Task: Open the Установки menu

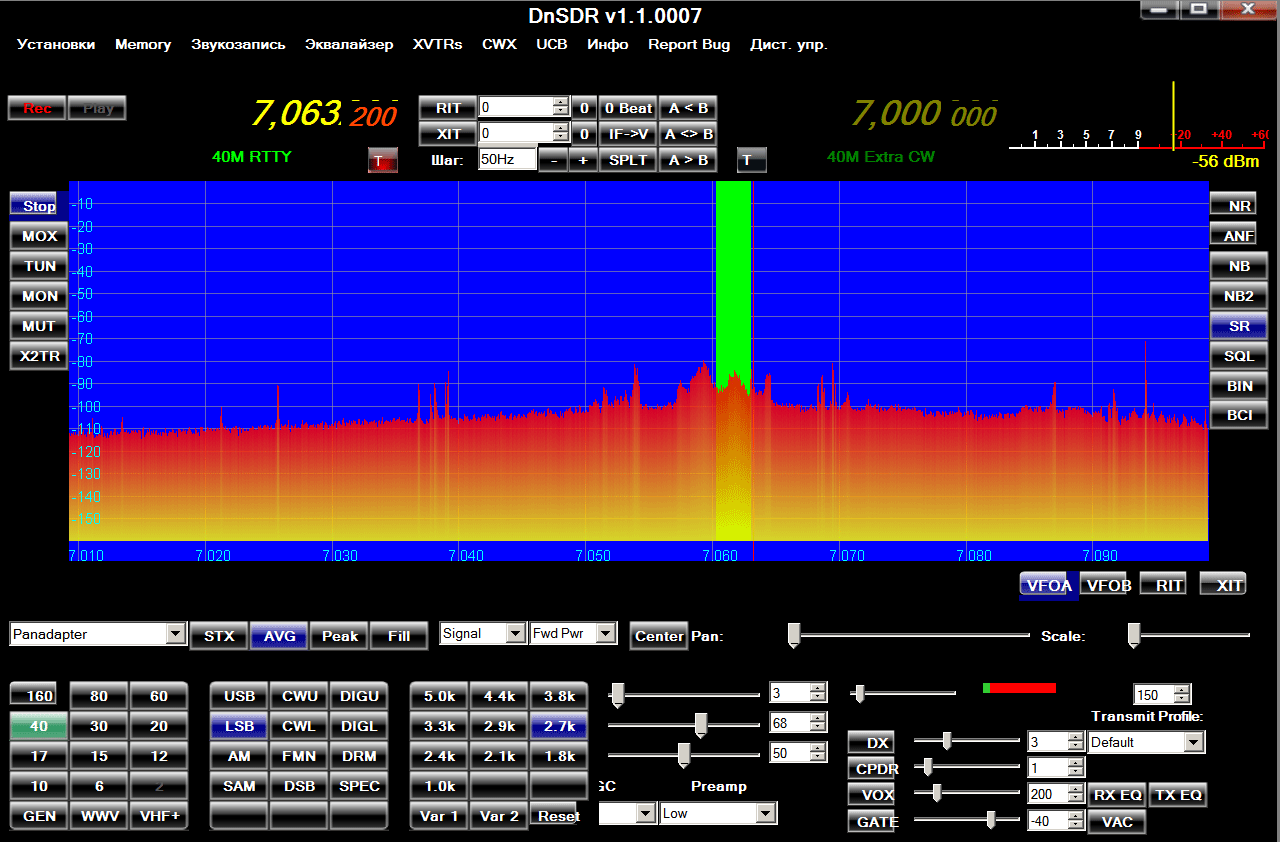Action: (56, 45)
